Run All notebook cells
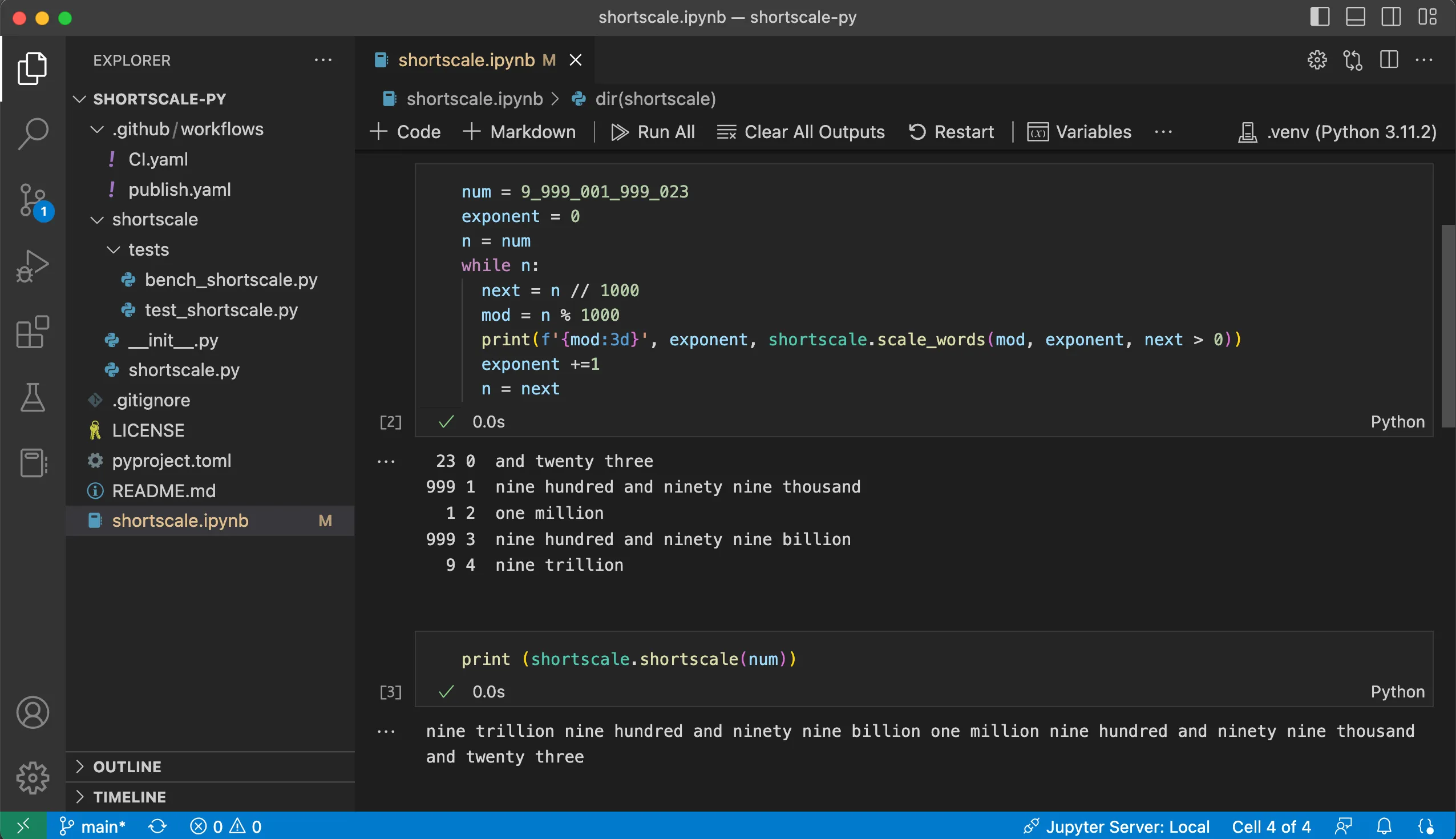1456x839 pixels. click(653, 131)
